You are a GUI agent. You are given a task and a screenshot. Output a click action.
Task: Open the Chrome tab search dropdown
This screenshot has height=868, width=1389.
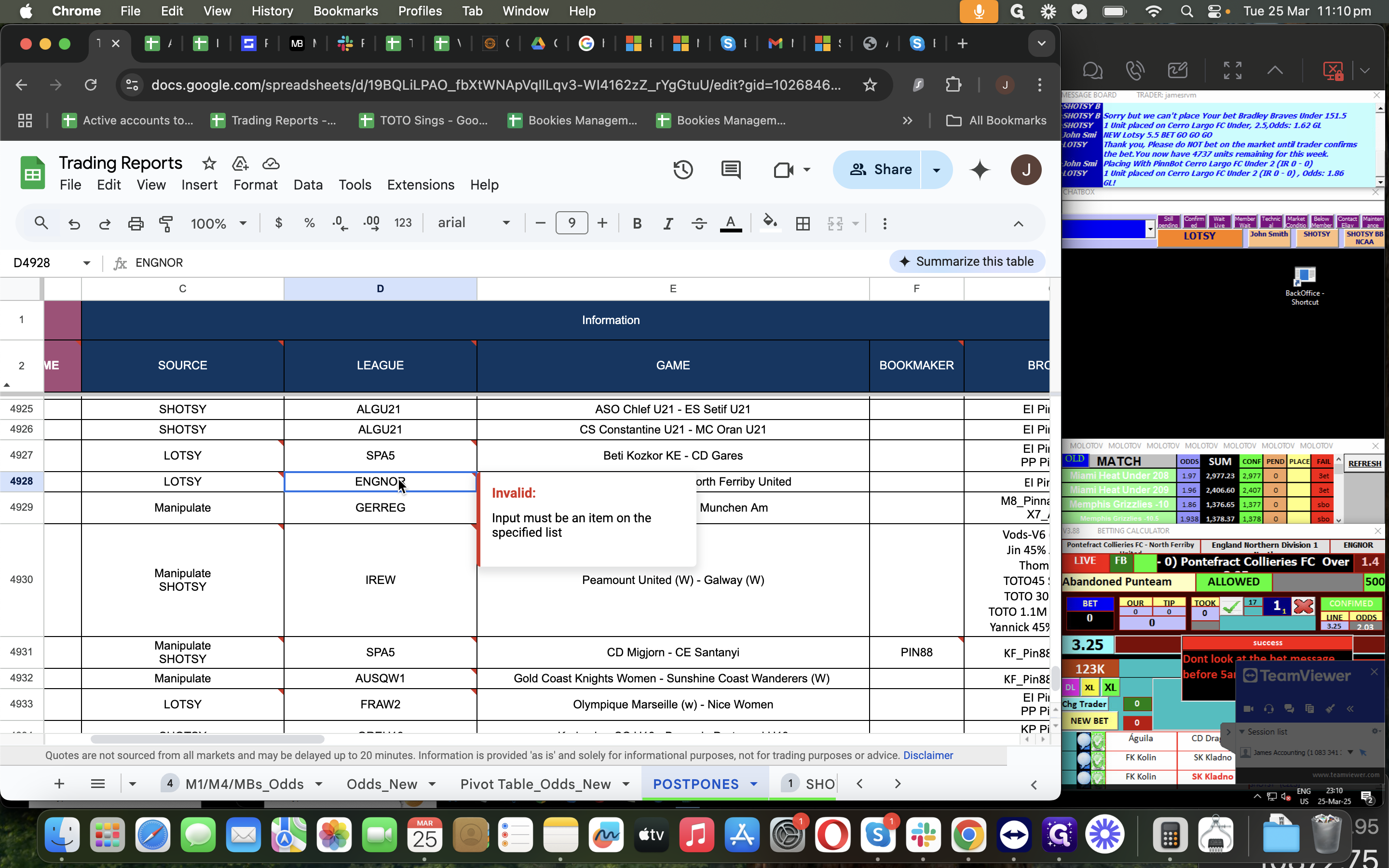(1041, 43)
